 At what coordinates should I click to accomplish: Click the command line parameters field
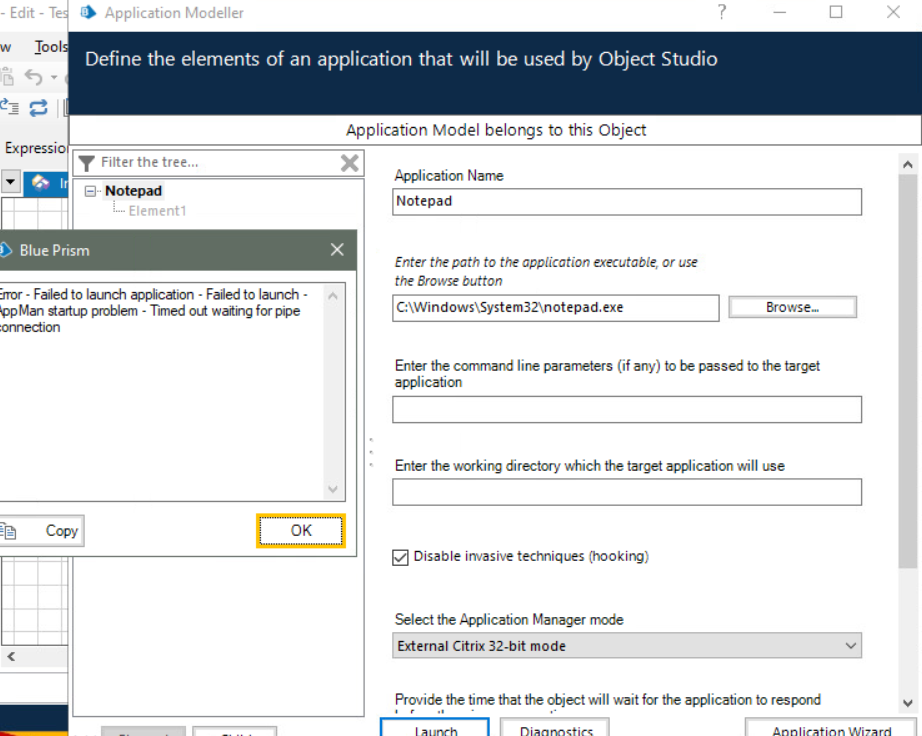627,409
